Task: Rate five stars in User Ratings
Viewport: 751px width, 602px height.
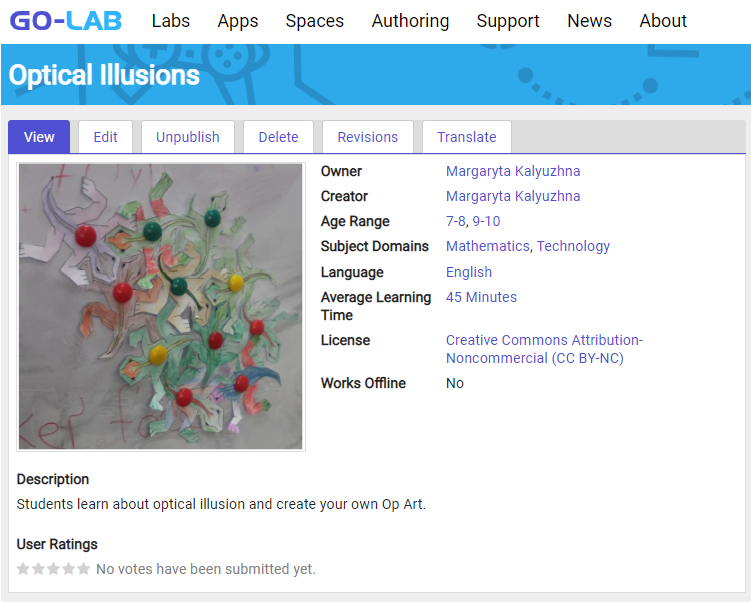Action: coord(84,569)
